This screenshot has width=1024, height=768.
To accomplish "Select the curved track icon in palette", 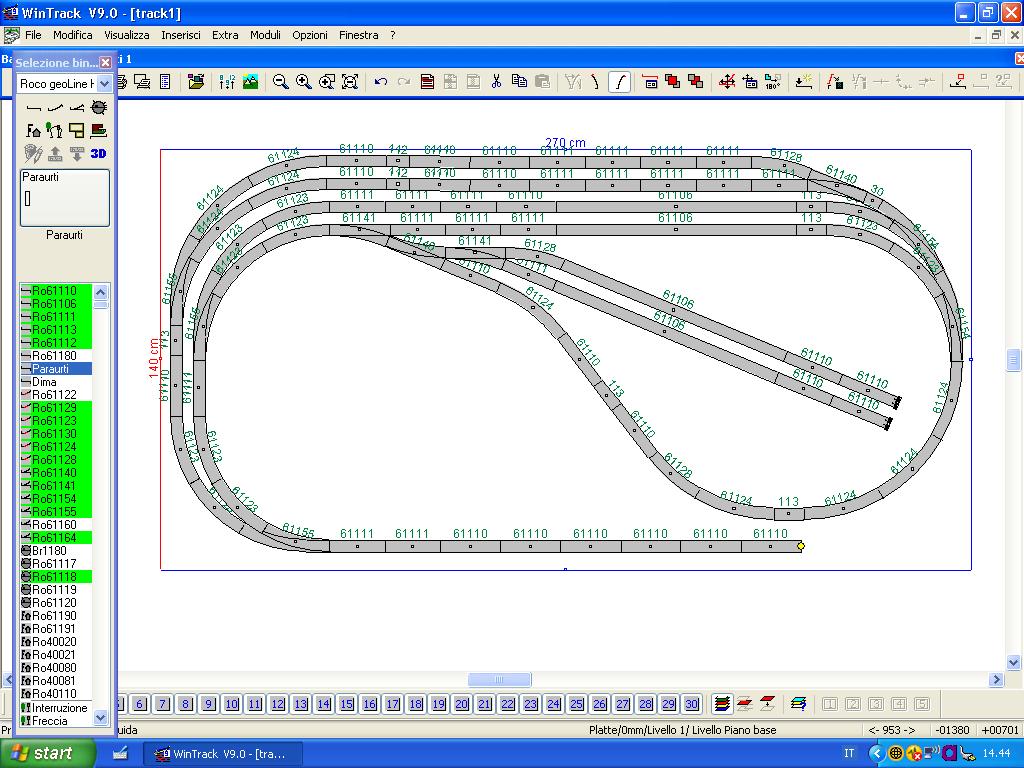I will point(56,107).
